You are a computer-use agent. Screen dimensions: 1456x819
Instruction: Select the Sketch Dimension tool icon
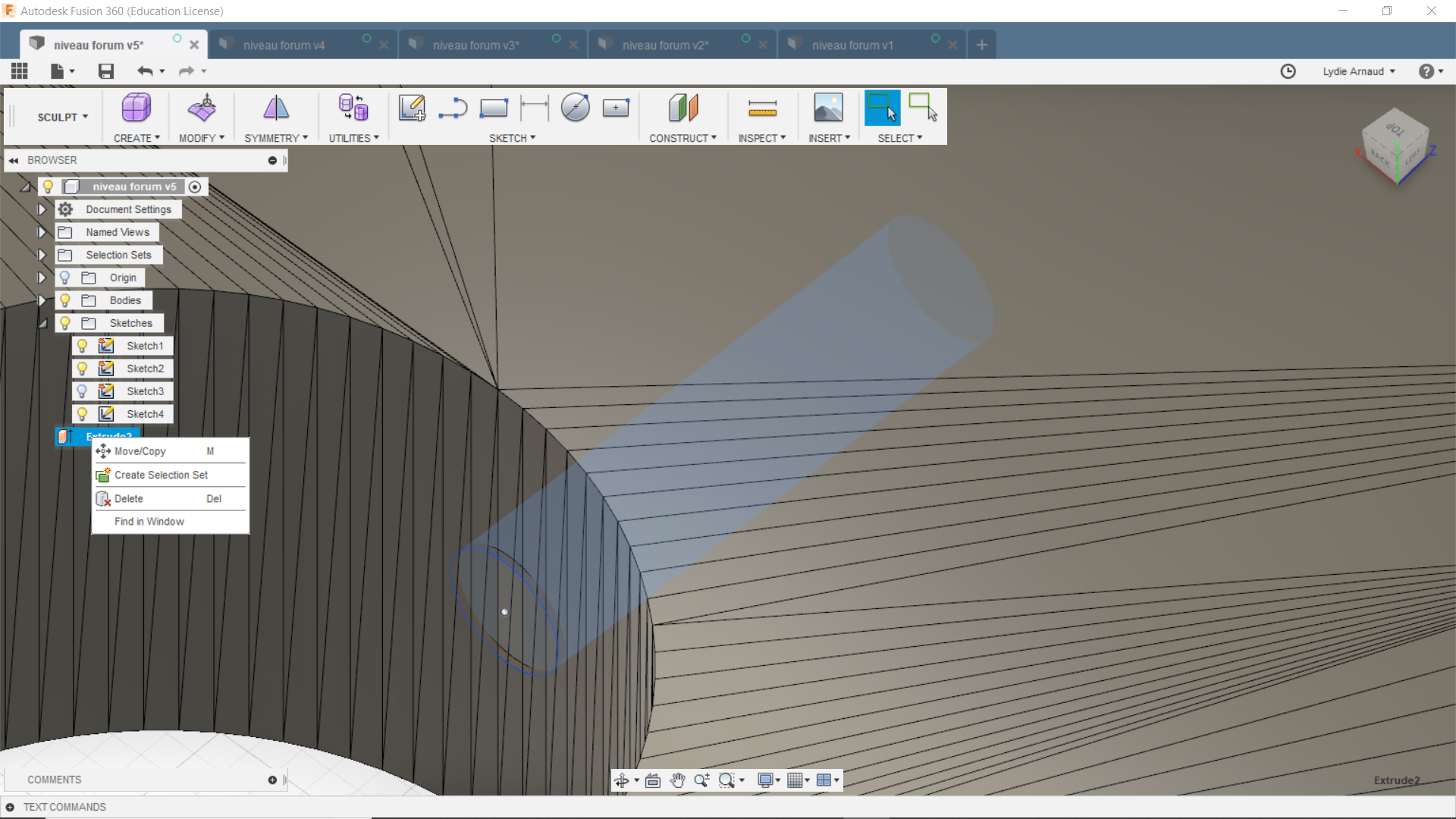pyautogui.click(x=535, y=108)
